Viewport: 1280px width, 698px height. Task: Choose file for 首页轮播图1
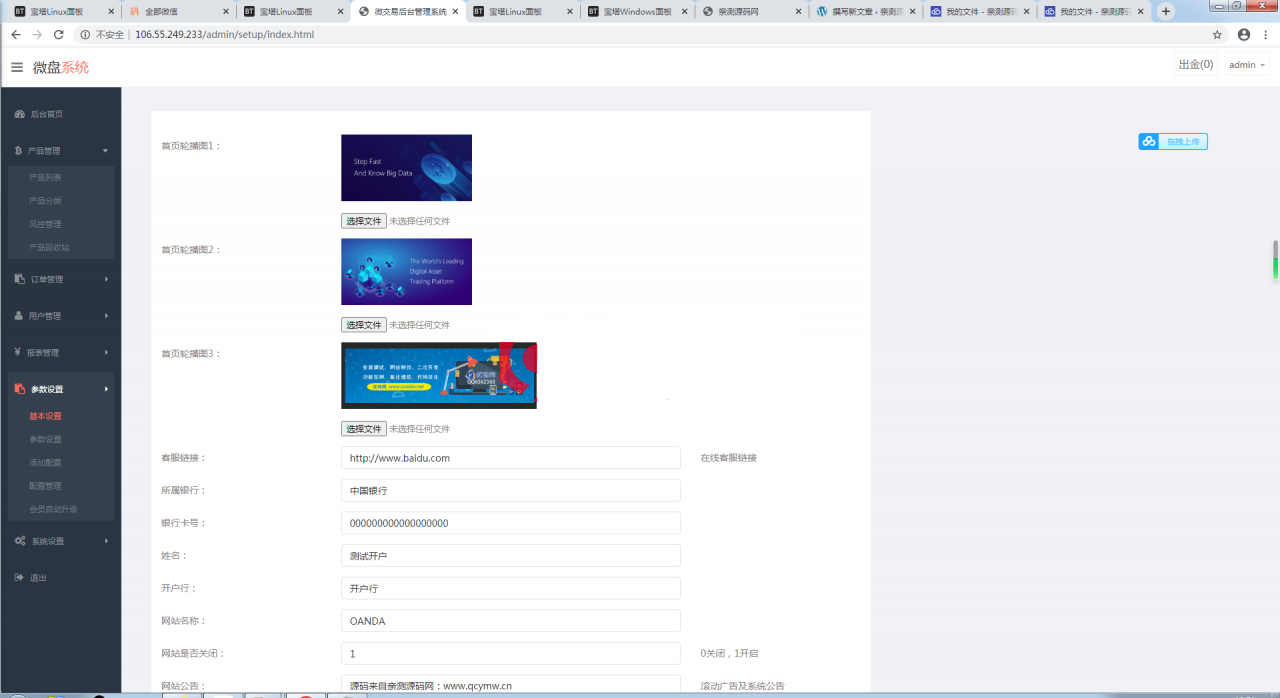pos(363,221)
